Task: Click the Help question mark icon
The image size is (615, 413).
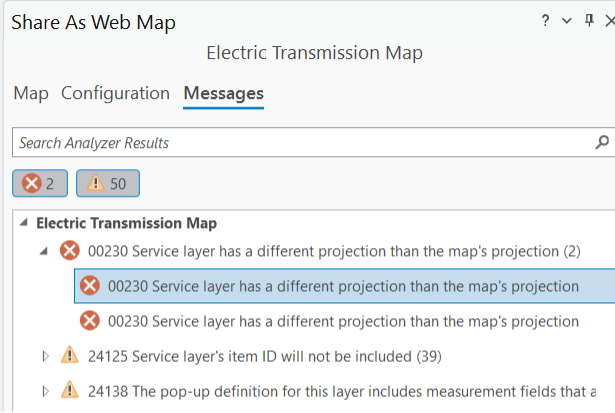Action: tap(546, 21)
